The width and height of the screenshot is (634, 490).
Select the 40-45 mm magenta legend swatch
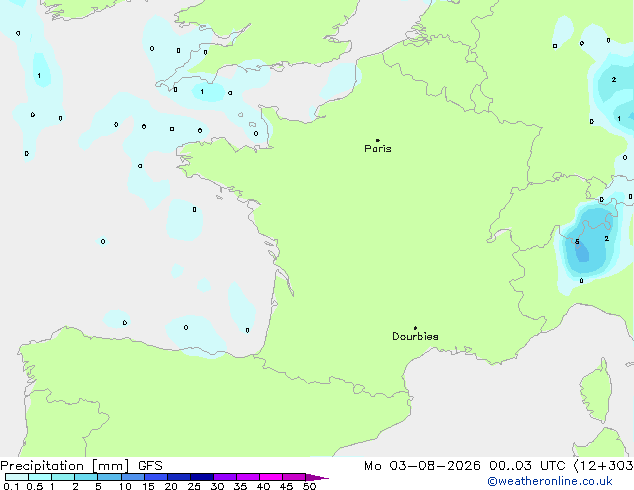click(271, 477)
